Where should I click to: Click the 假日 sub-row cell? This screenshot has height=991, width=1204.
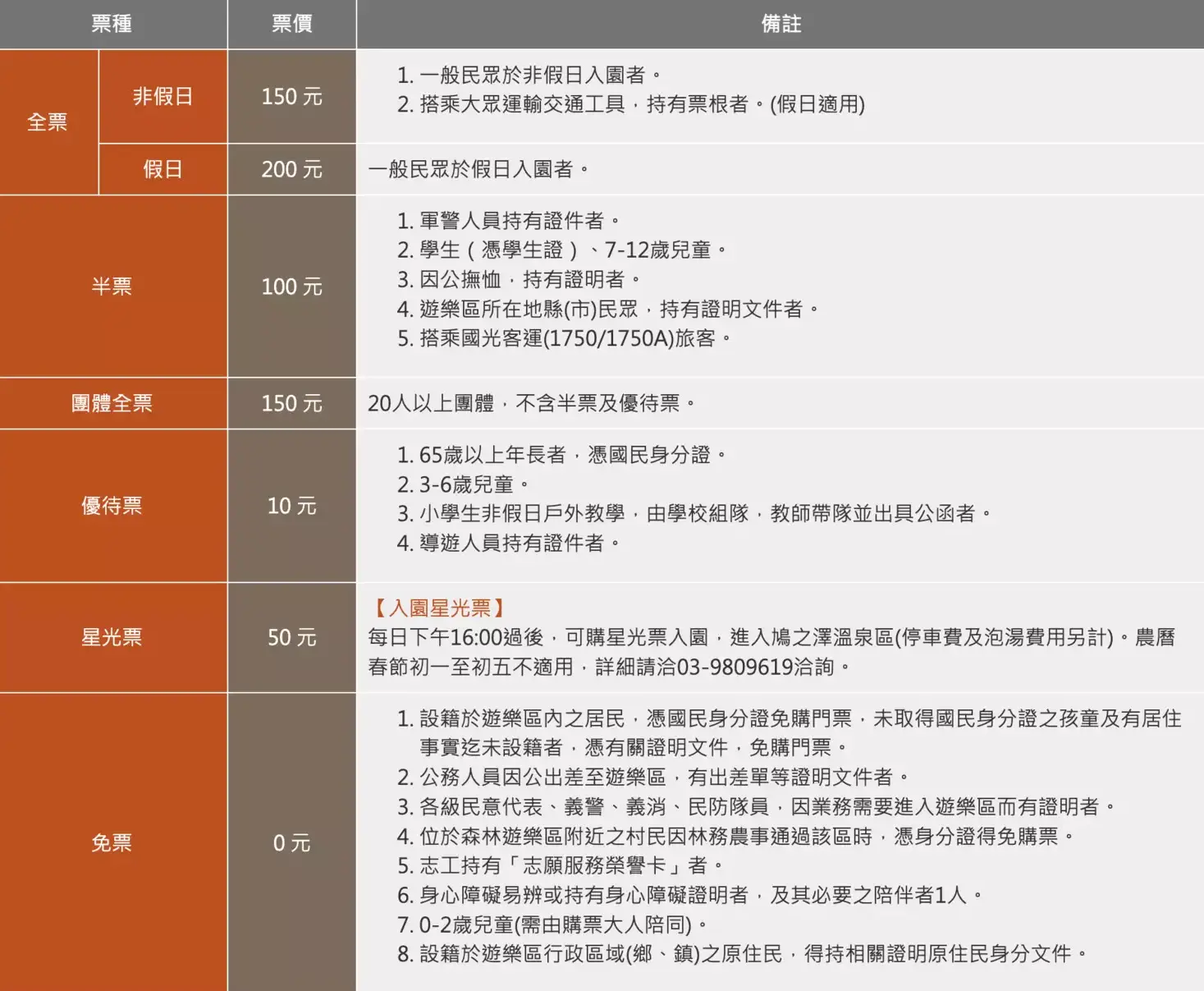point(163,169)
